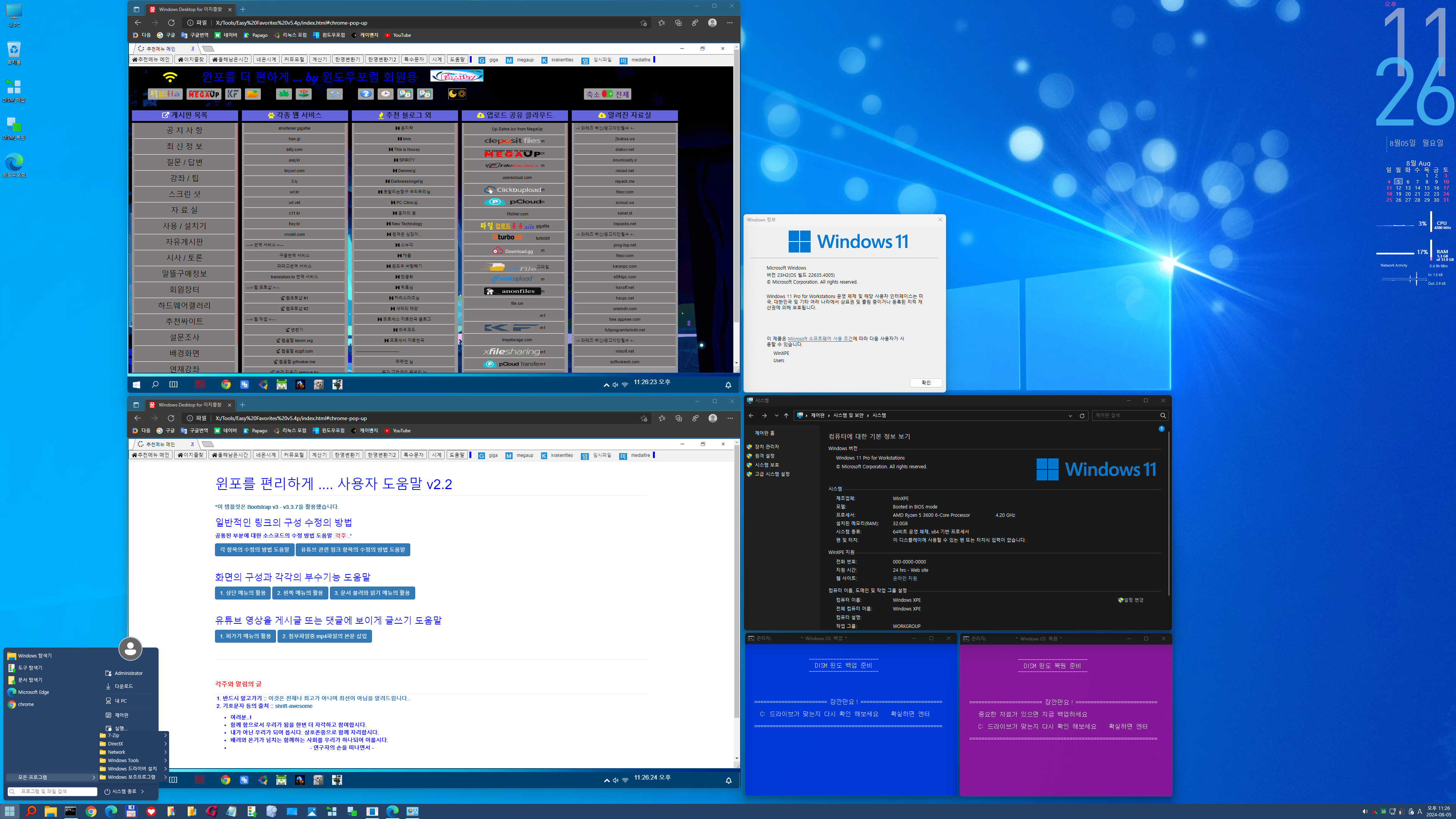This screenshot has width=1456, height=819.
Task: Click 온라인 지원 link in 시스템 window
Action: [905, 578]
